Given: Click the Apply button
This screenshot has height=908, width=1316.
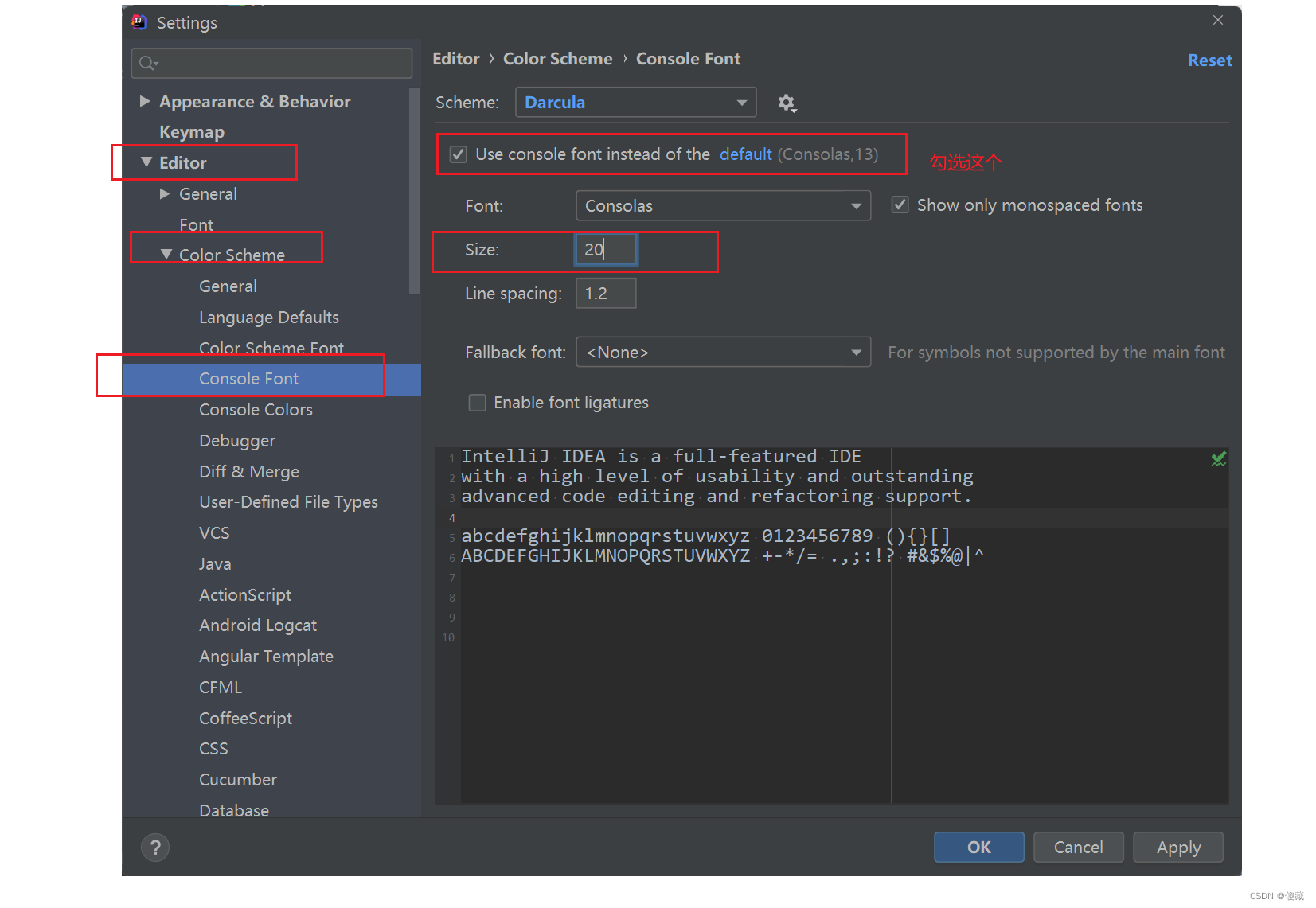Looking at the screenshot, I should click(x=1178, y=848).
